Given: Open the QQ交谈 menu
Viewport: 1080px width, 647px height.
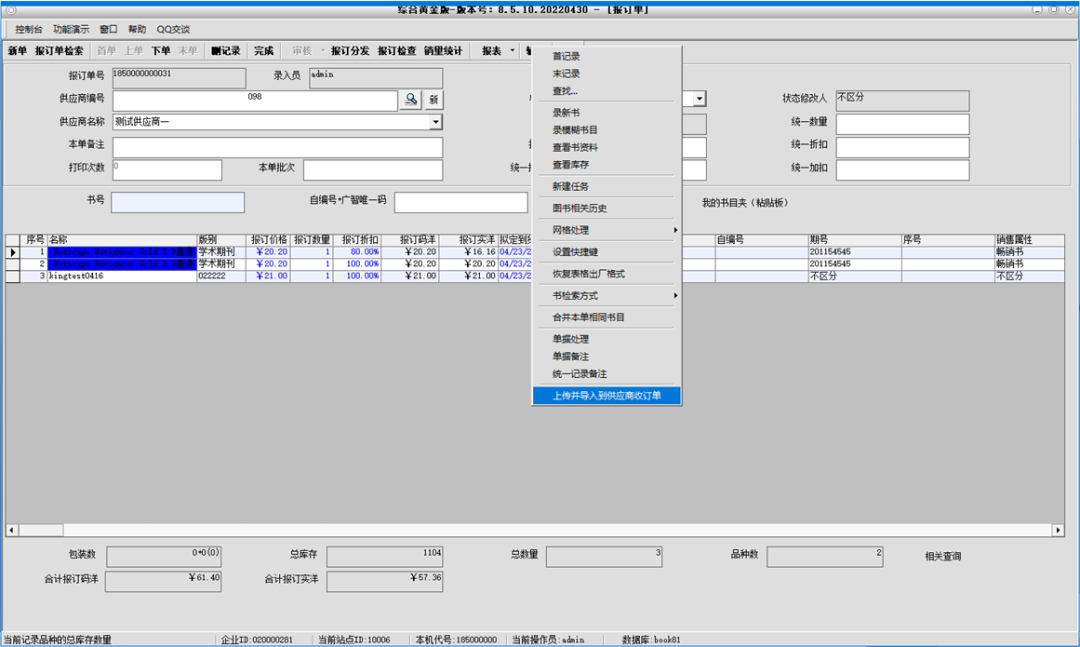Looking at the screenshot, I should point(173,29).
